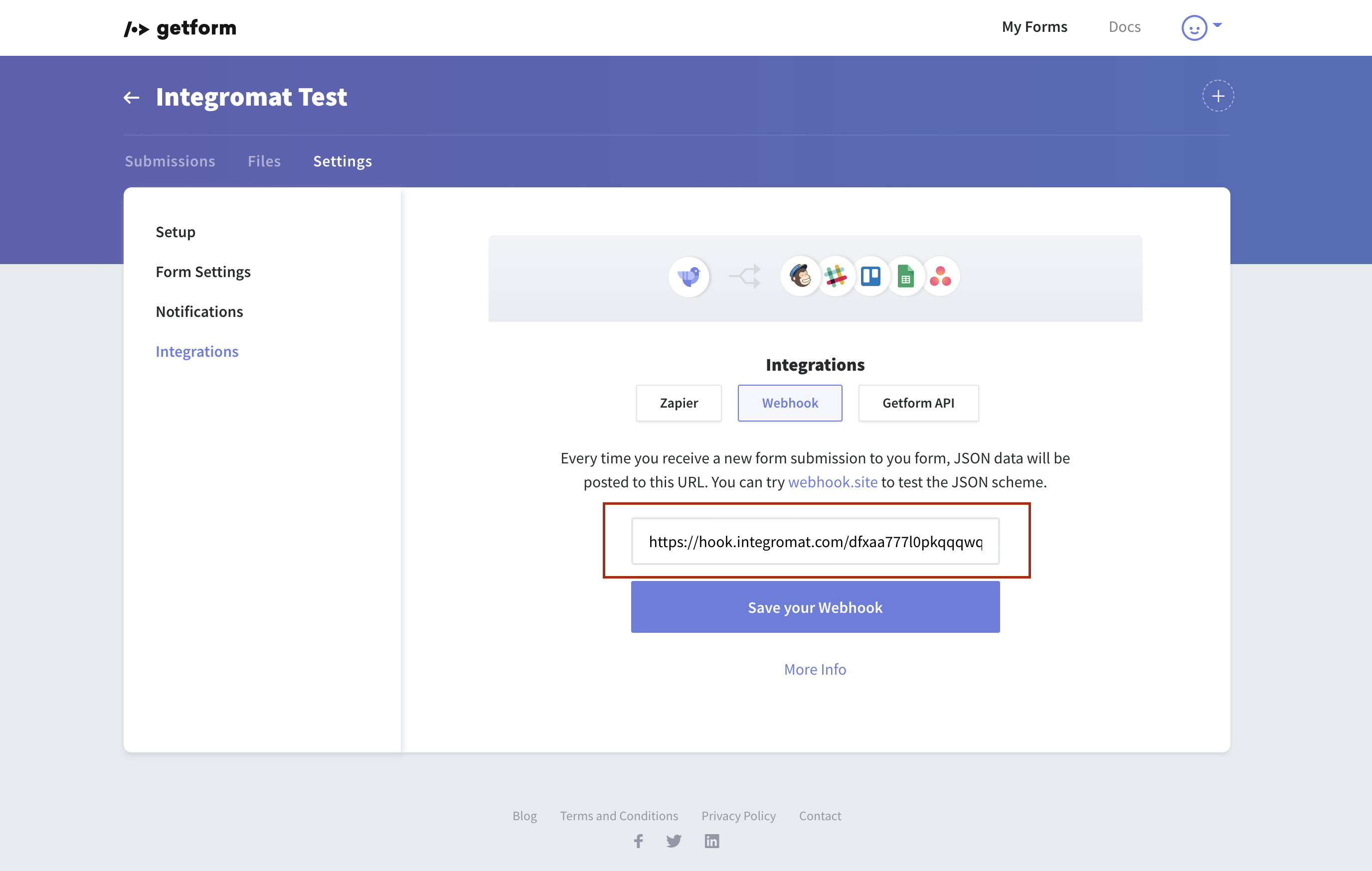Open Getform's LinkedIn page icon

tap(711, 841)
